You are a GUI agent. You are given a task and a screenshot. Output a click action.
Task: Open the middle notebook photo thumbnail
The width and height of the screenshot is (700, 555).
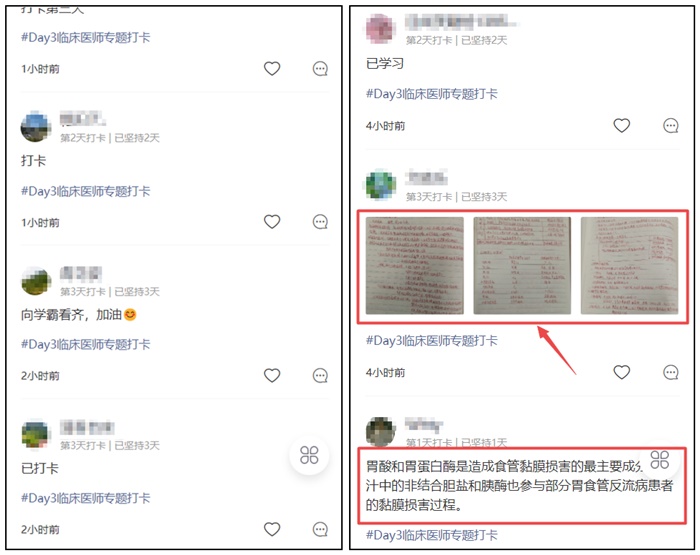click(522, 266)
